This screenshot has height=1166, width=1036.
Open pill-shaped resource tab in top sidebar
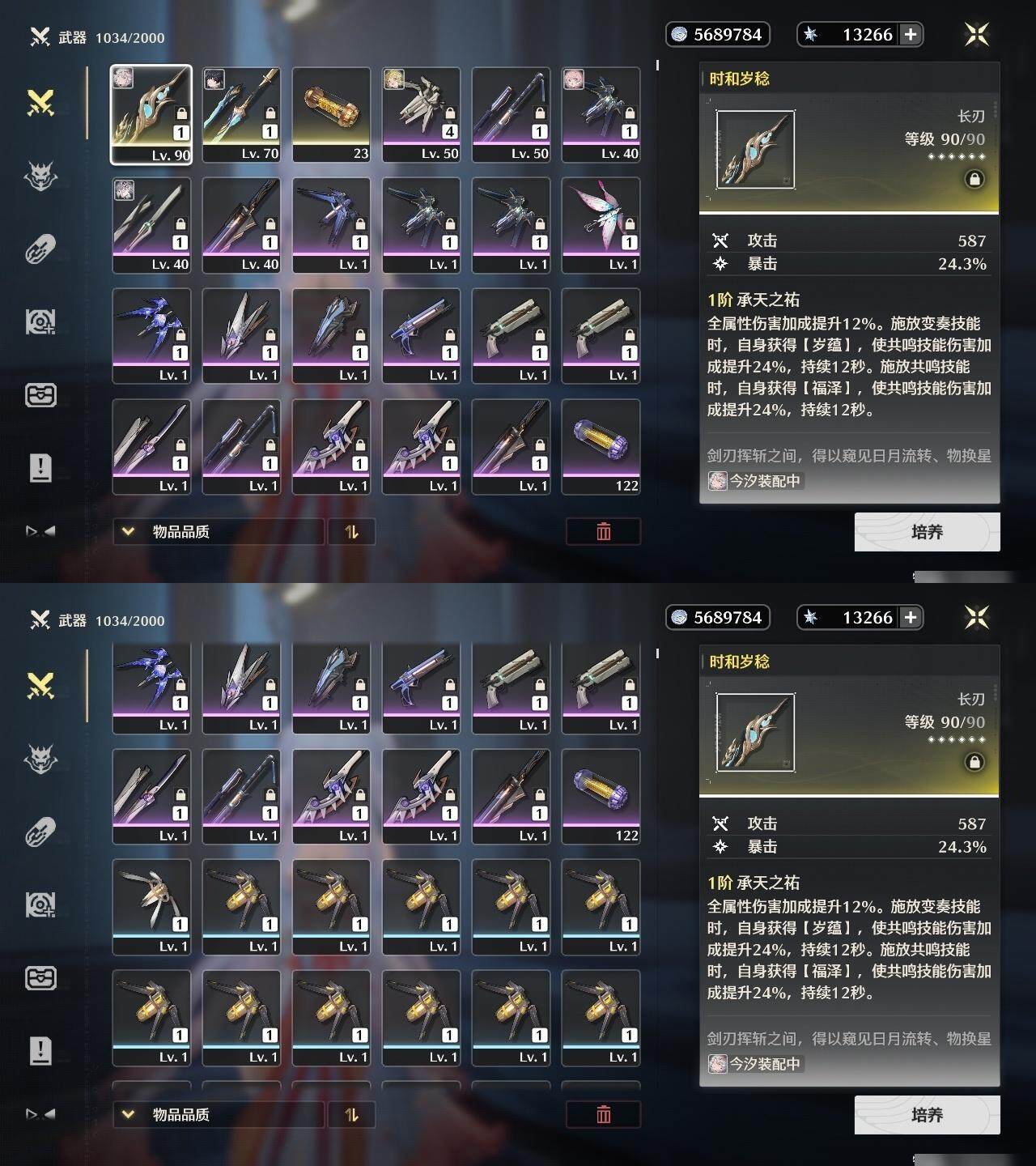point(40,249)
